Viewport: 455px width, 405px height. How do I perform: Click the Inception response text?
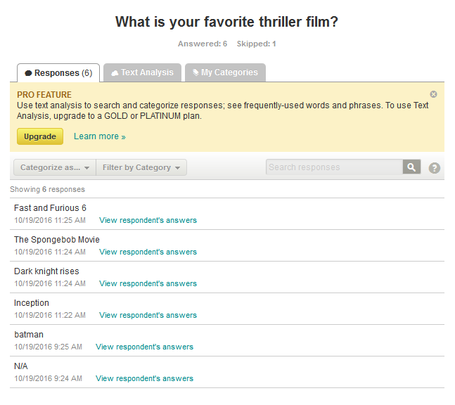31,303
